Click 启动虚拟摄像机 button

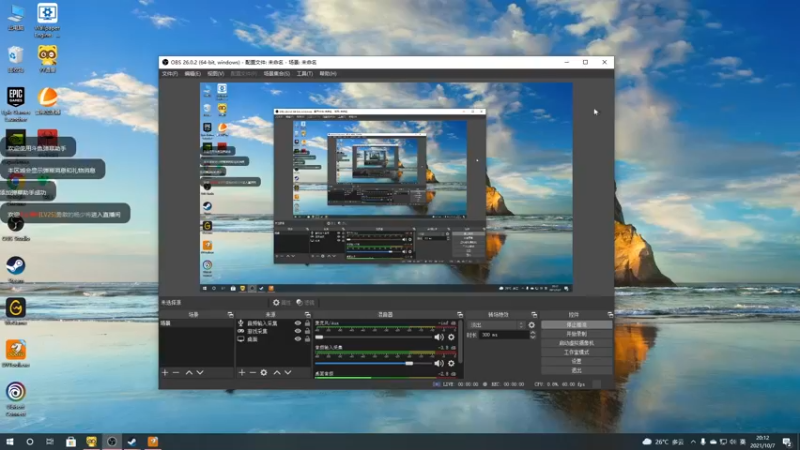coord(577,343)
